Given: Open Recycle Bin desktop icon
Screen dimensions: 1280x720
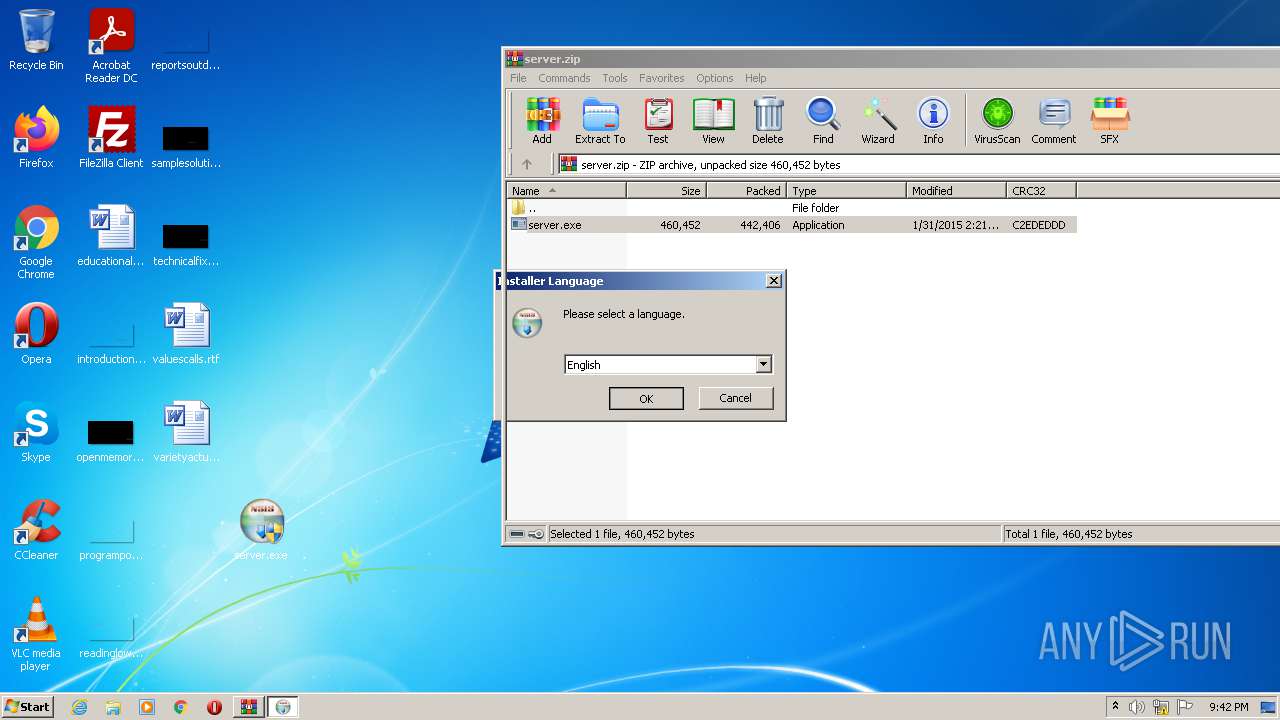Looking at the screenshot, I should tap(36, 40).
